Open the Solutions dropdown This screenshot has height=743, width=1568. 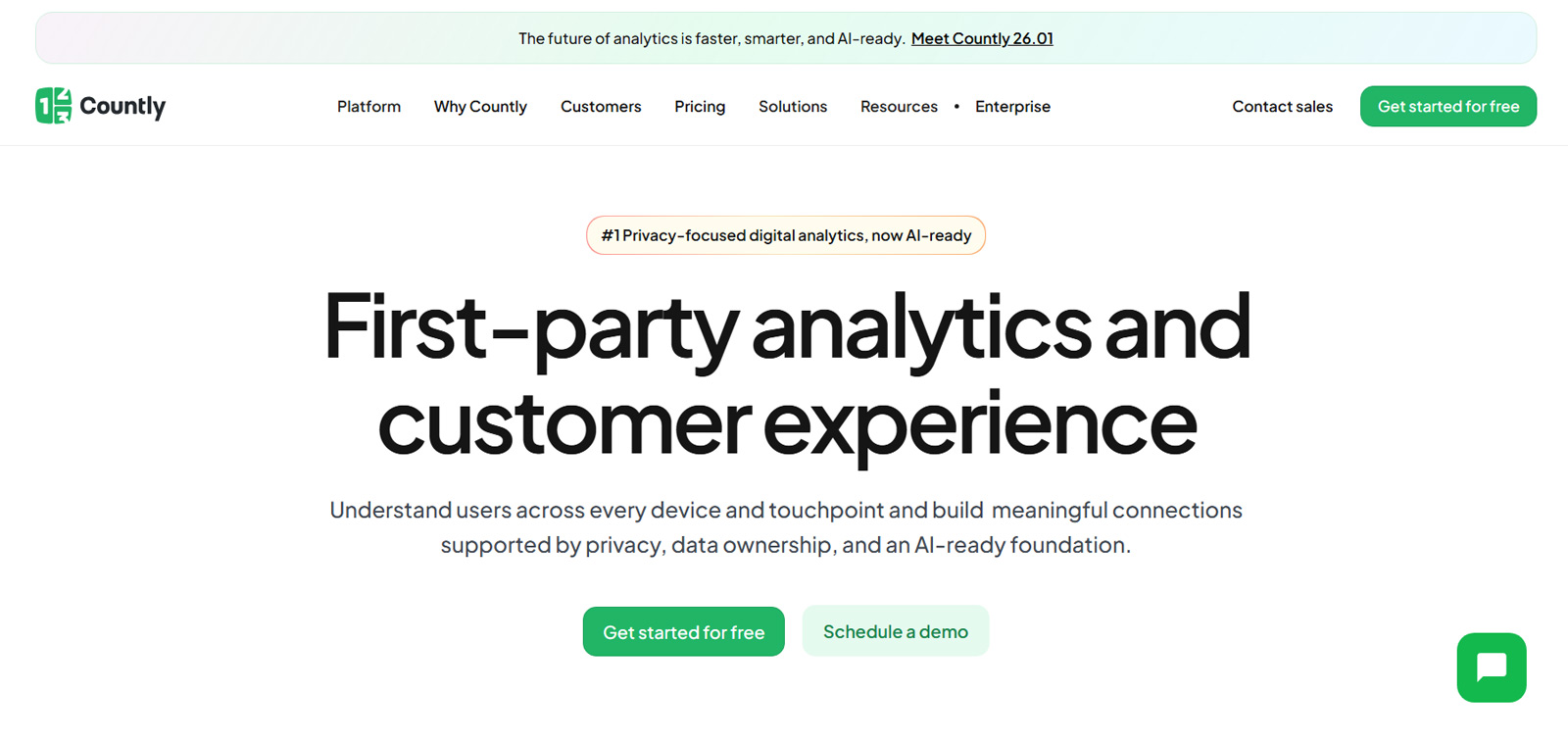792,106
